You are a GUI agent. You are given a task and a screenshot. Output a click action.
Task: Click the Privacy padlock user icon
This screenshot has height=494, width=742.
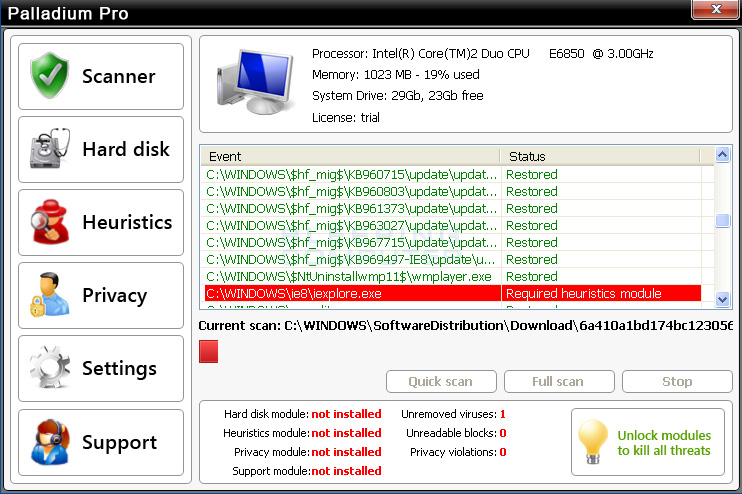coord(50,296)
